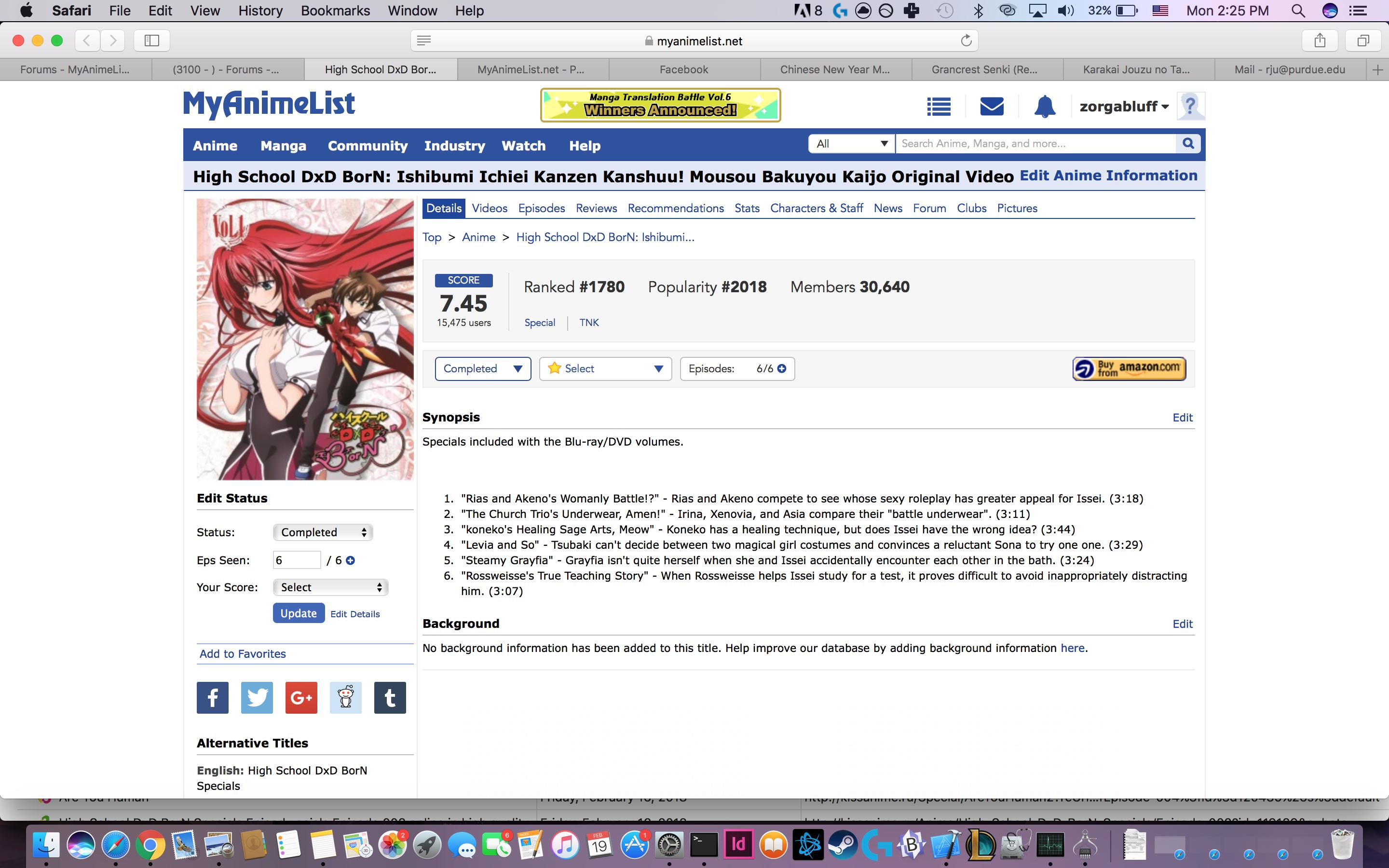Open the anime list icon in header

click(939, 107)
